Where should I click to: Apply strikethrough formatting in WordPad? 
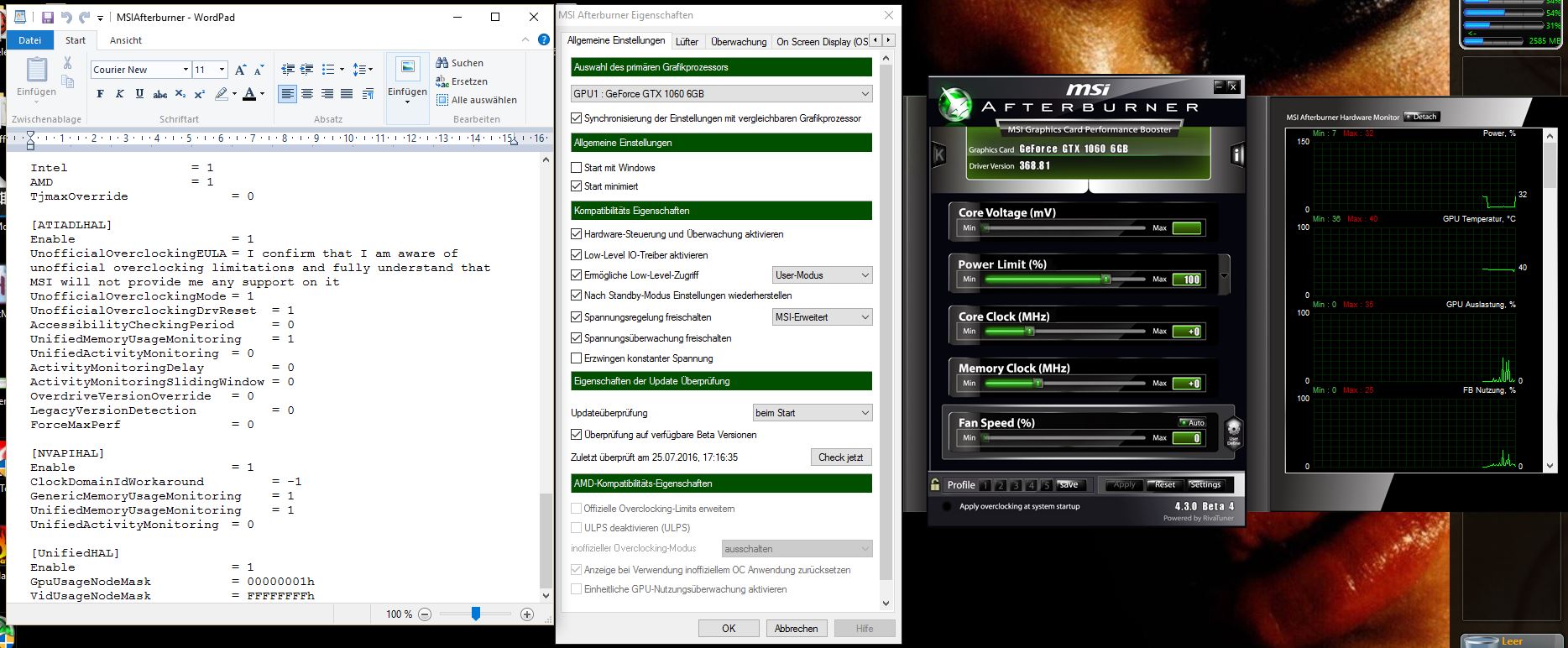(x=160, y=94)
